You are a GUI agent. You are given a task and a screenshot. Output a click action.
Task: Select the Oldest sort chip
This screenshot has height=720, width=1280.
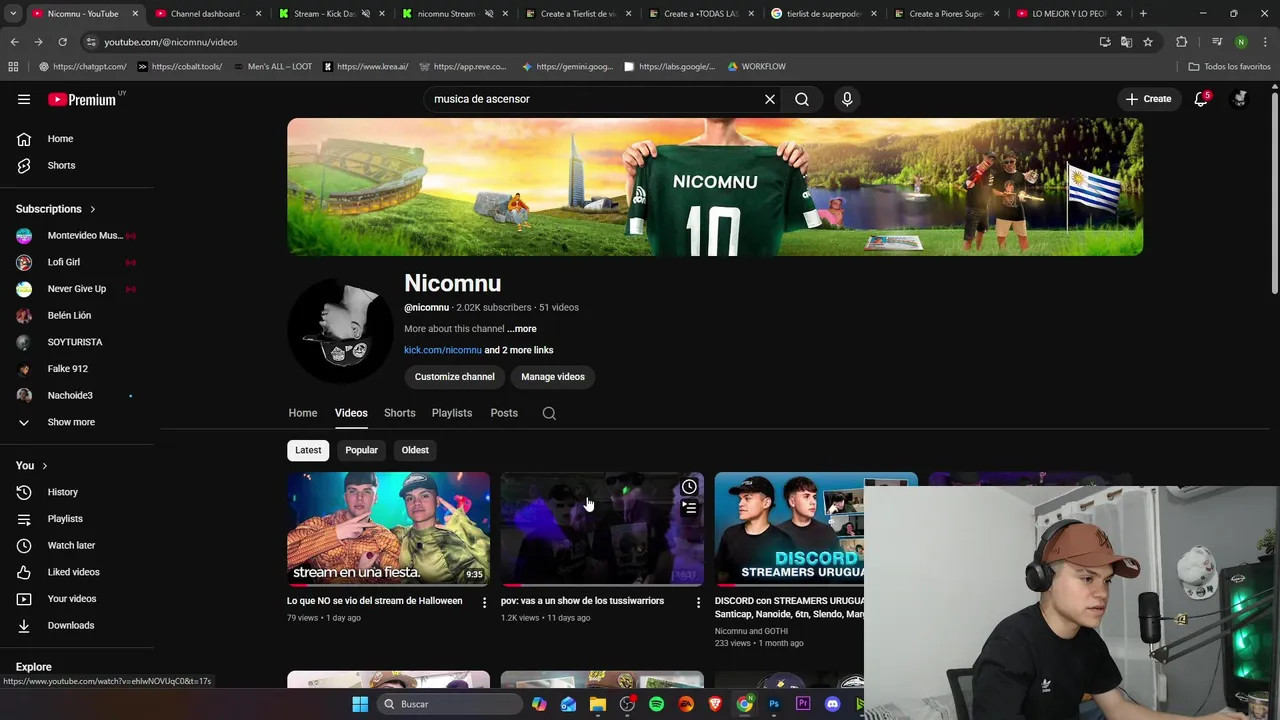415,450
